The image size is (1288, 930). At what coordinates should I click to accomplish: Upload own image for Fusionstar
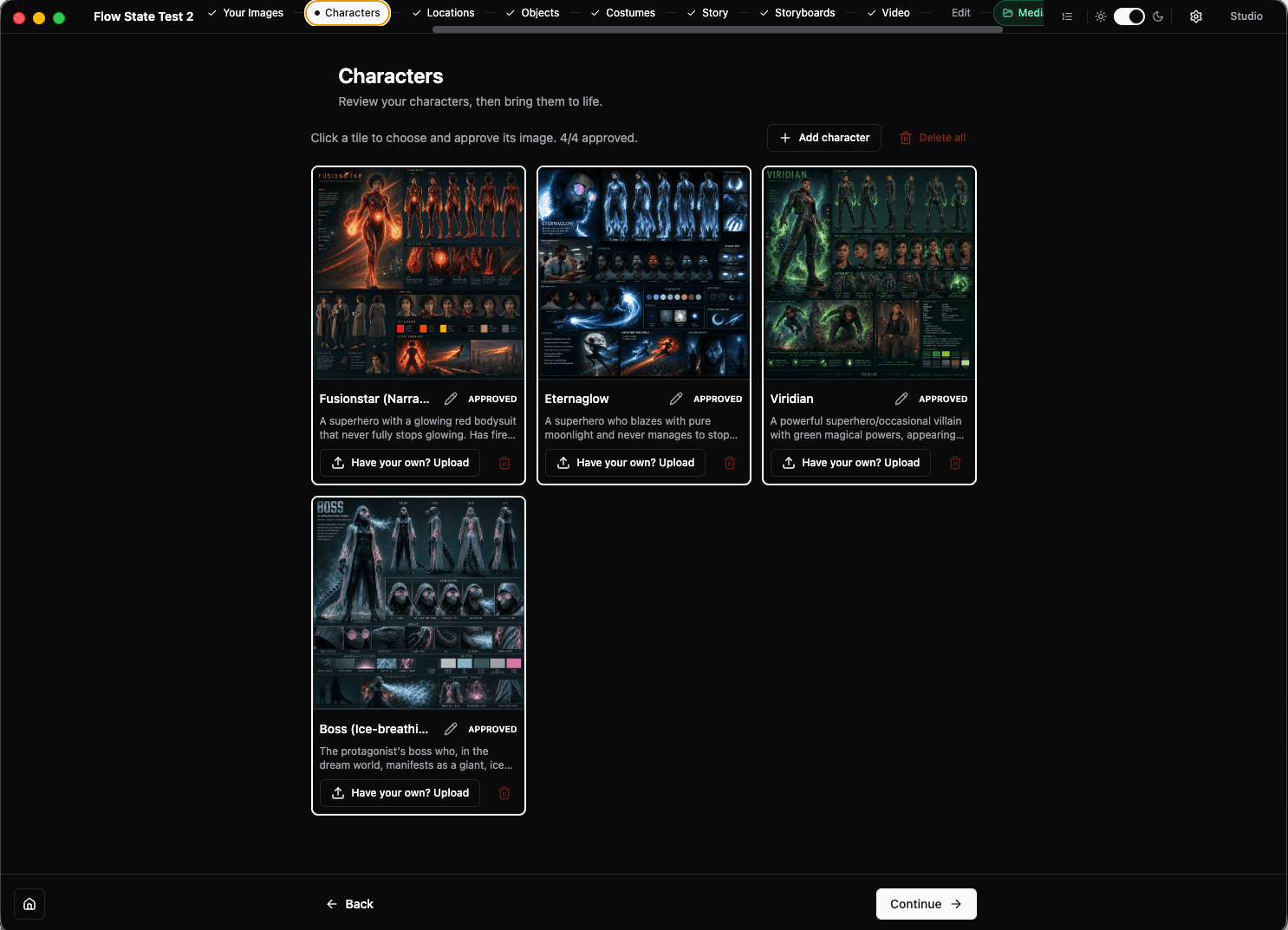400,463
